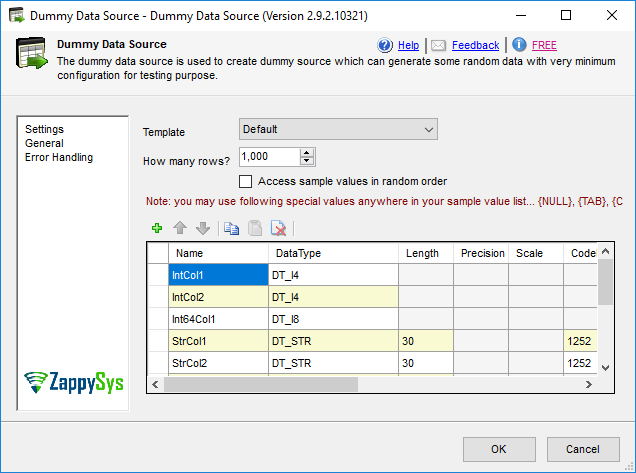Click the Dummy Data Source header icon
636x473 pixels.
pos(32,53)
